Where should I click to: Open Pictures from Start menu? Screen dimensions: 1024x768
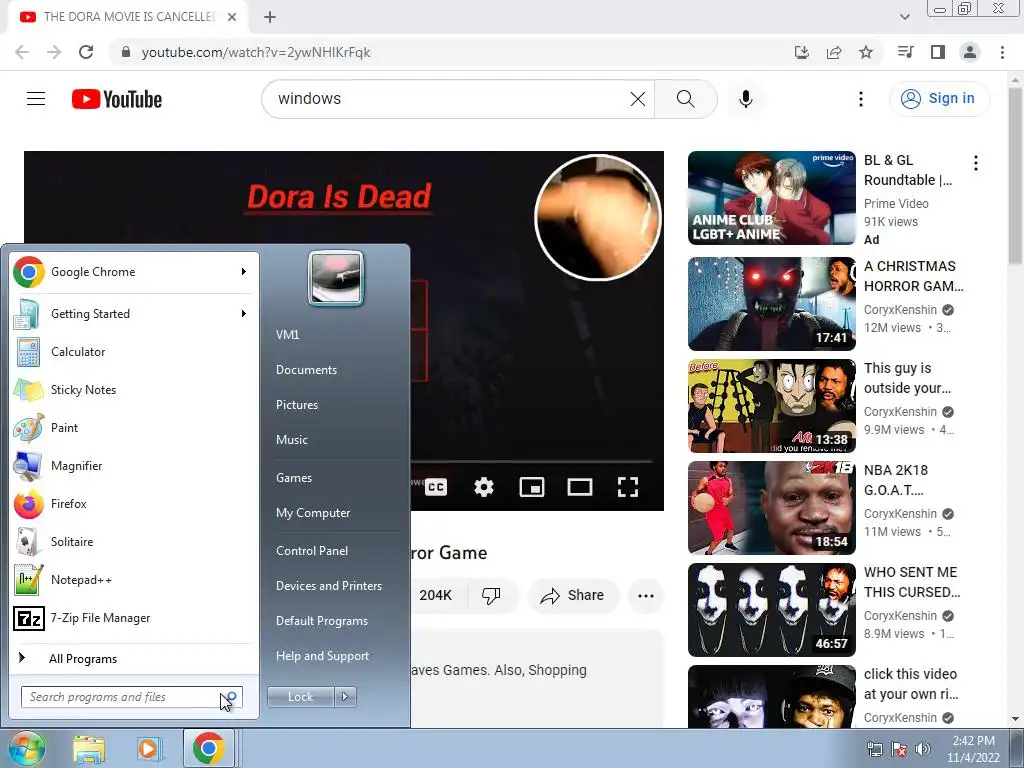297,405
